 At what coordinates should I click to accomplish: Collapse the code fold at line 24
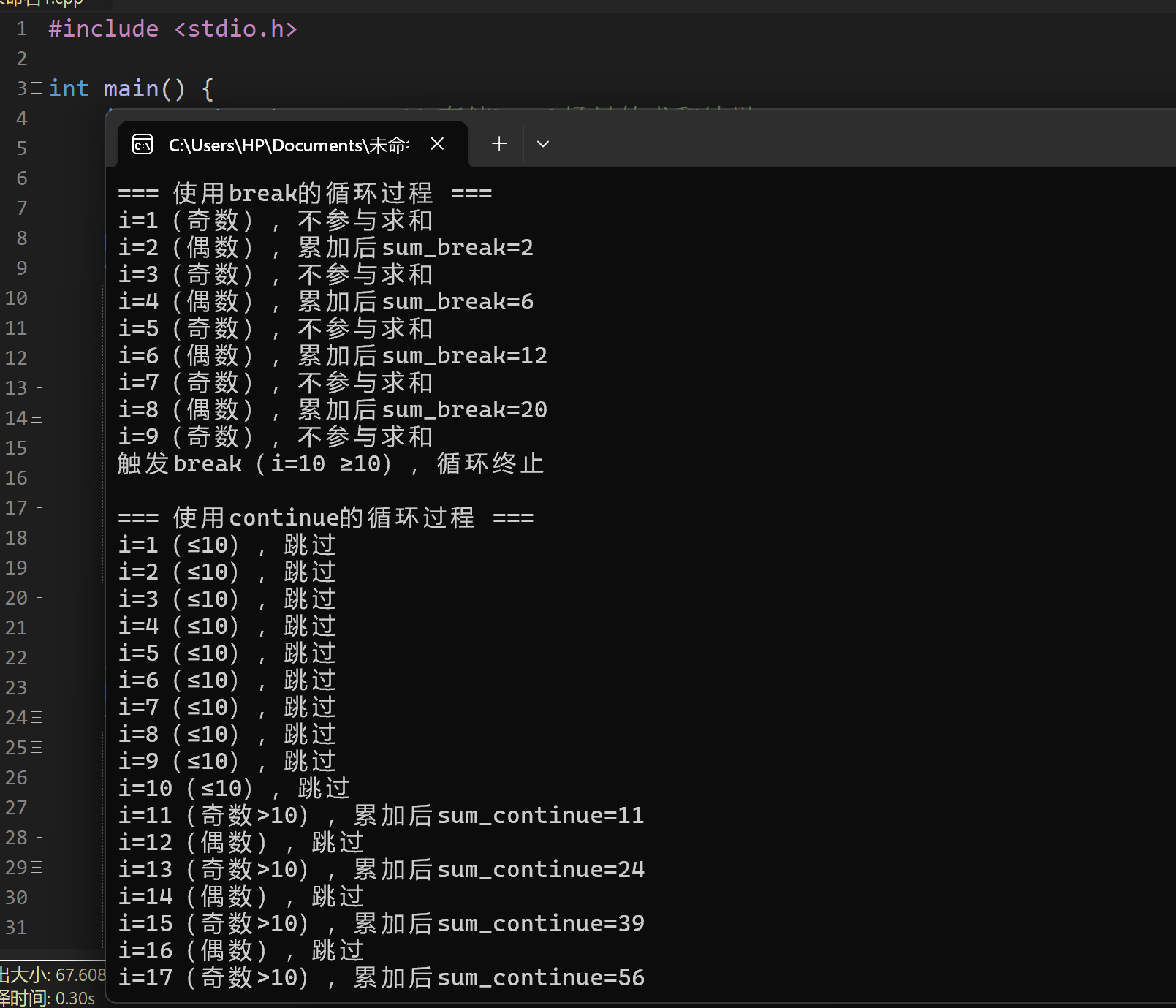click(37, 717)
